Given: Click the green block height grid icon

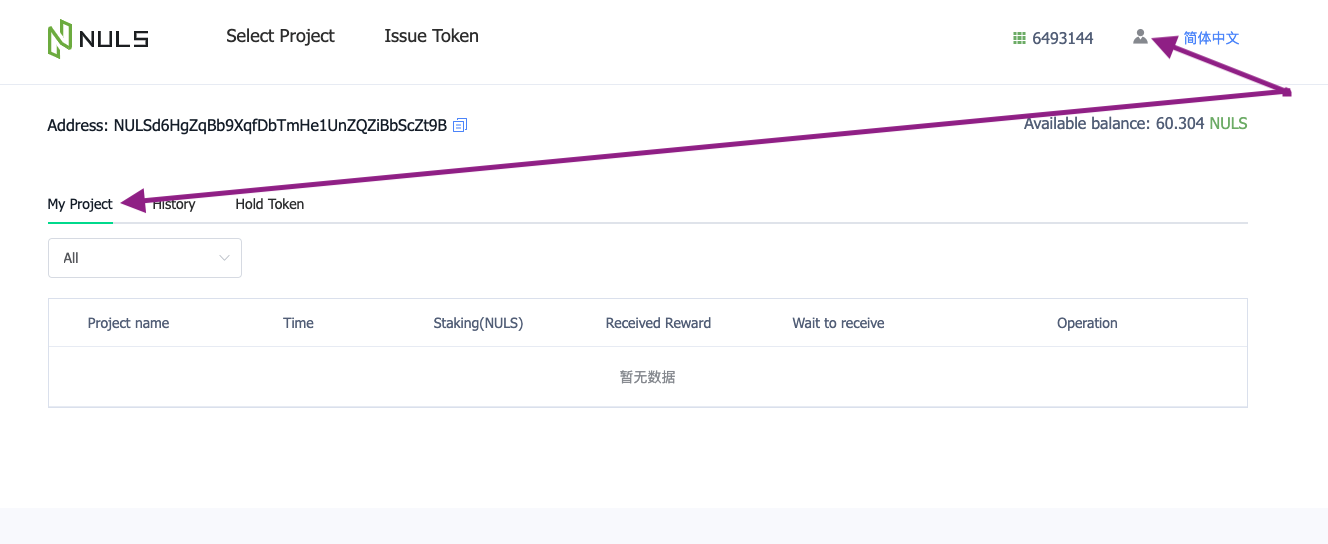Looking at the screenshot, I should 1019,38.
